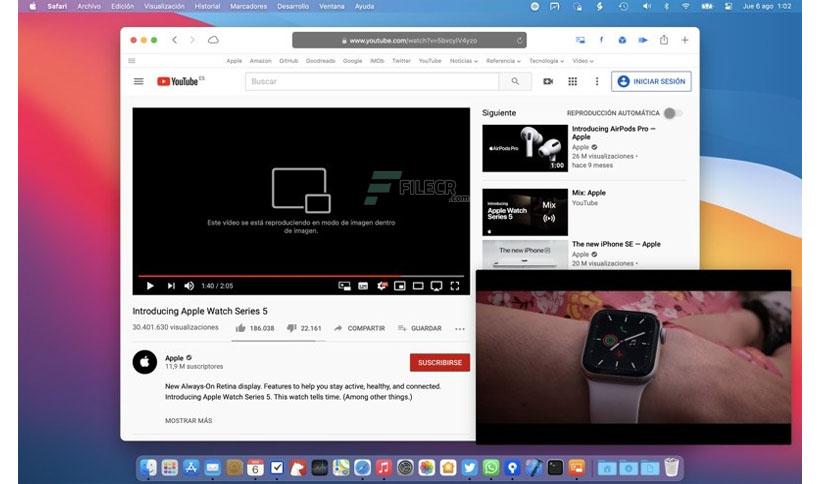Open YouTube hamburger guide menu
The image size is (836, 484).
(139, 82)
